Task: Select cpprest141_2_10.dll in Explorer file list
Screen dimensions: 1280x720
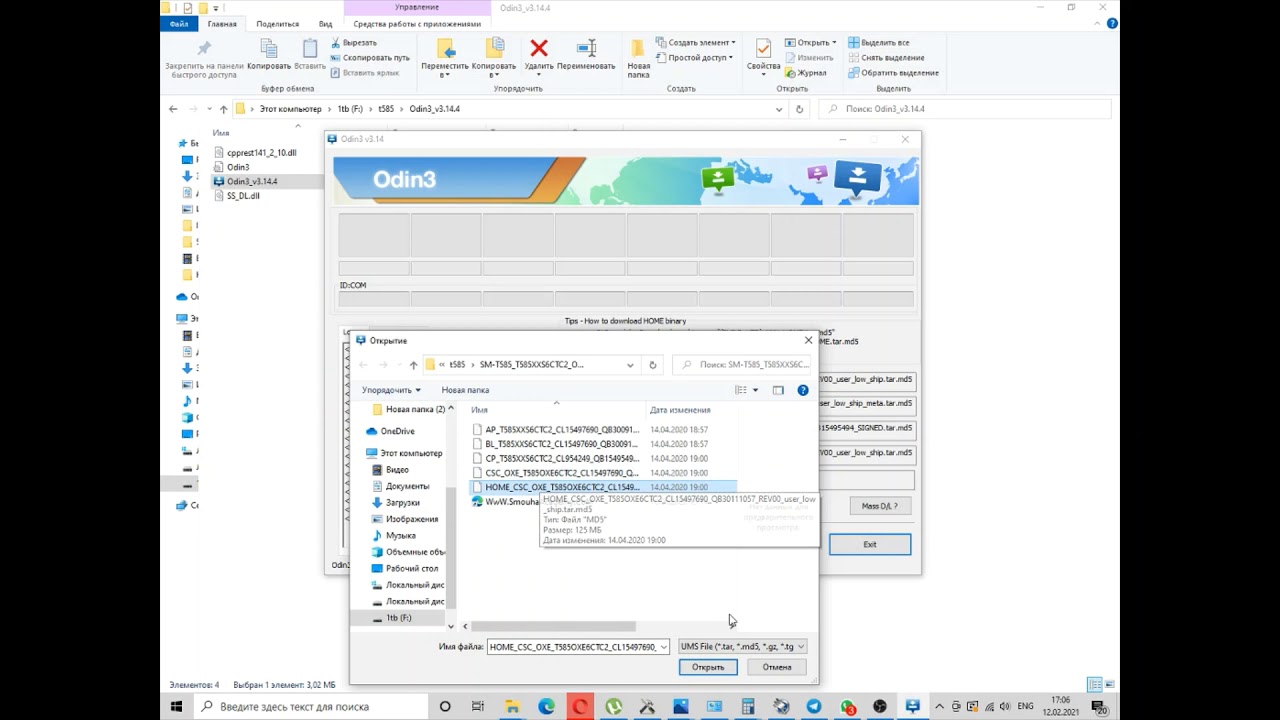Action: point(261,153)
